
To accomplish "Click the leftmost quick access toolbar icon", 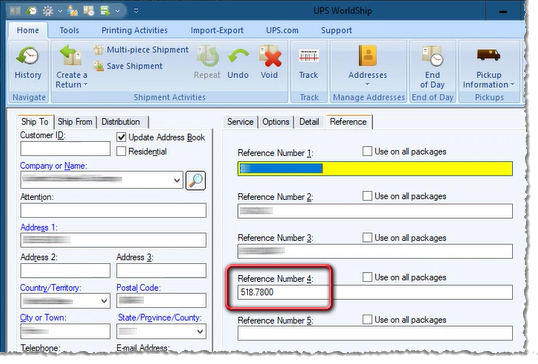I will click(x=15, y=11).
